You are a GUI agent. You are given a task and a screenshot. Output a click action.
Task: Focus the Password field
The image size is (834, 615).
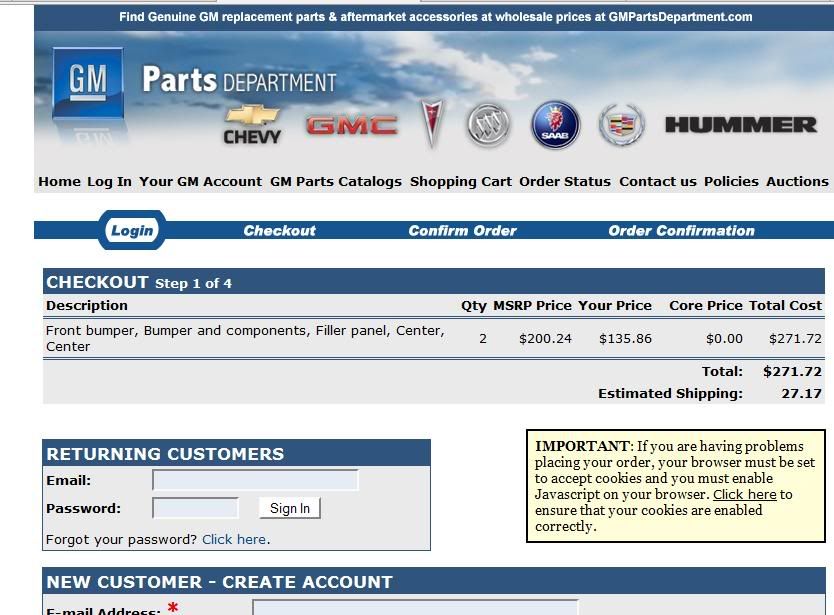click(195, 508)
